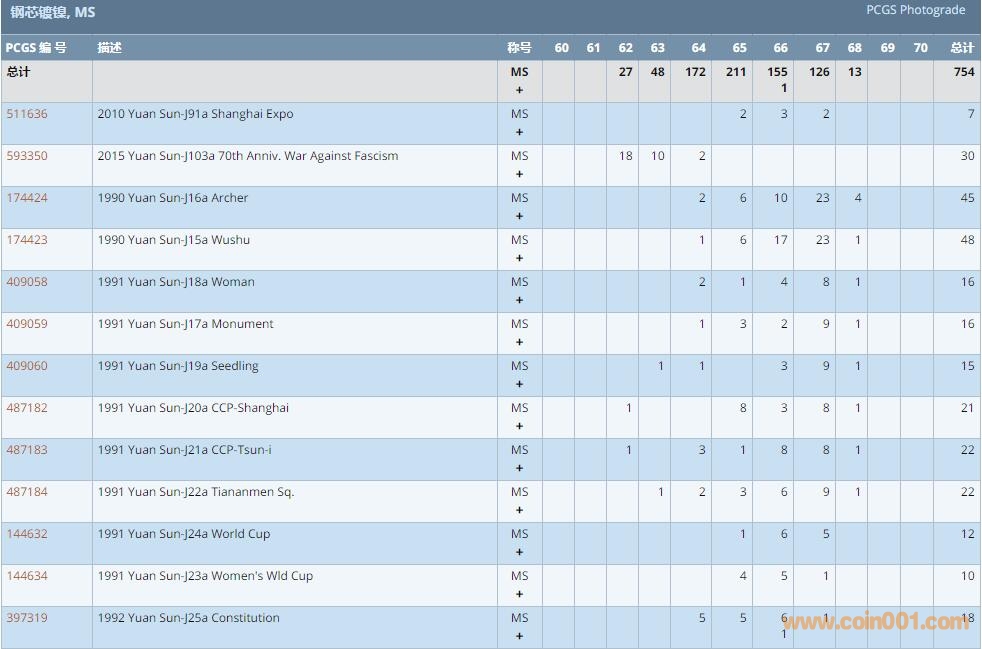Click PCGS number 174424 for Archer coin
The height and width of the screenshot is (649, 982).
click(27, 198)
